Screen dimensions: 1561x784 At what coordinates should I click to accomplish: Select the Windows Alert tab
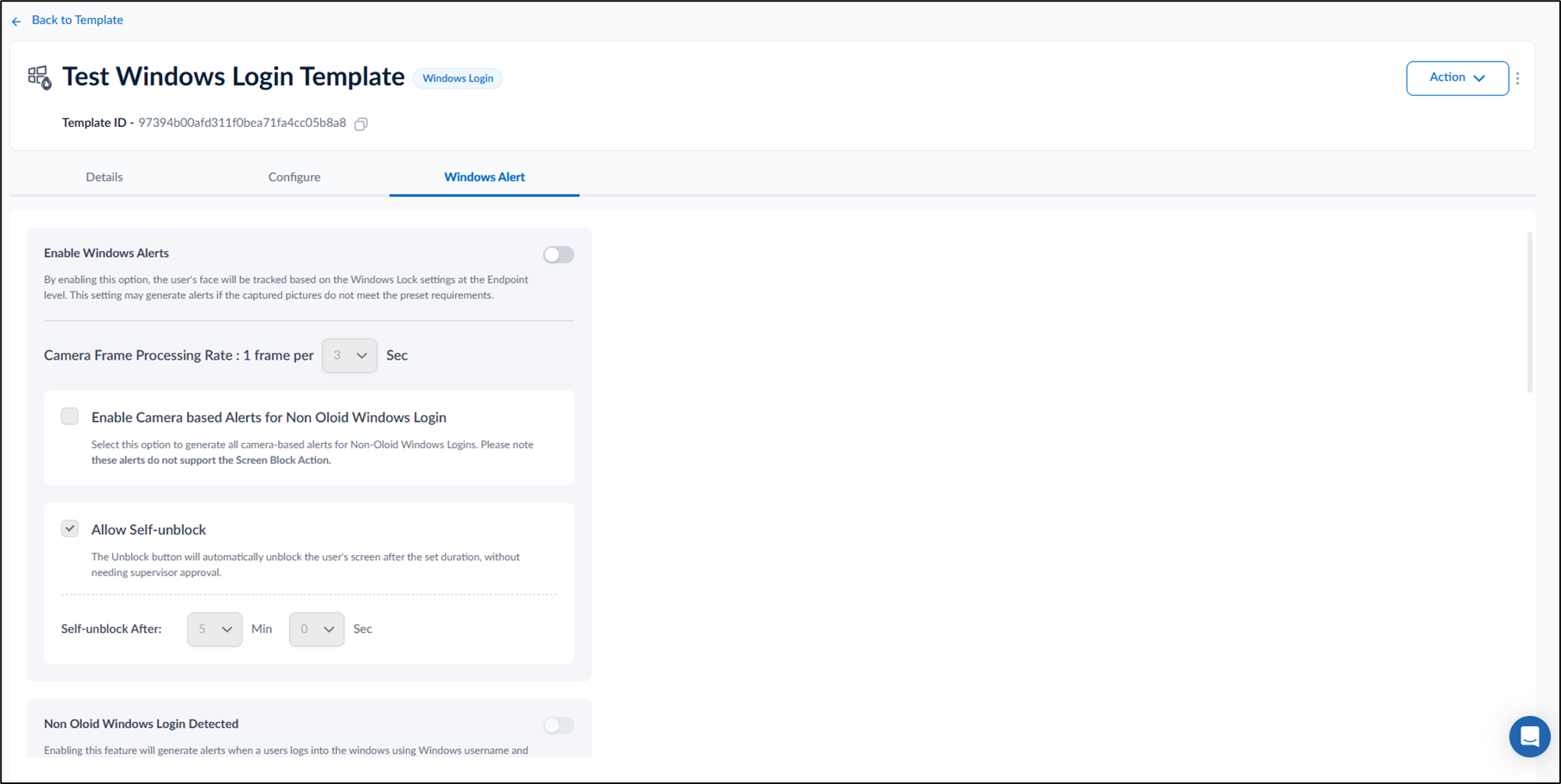(485, 177)
